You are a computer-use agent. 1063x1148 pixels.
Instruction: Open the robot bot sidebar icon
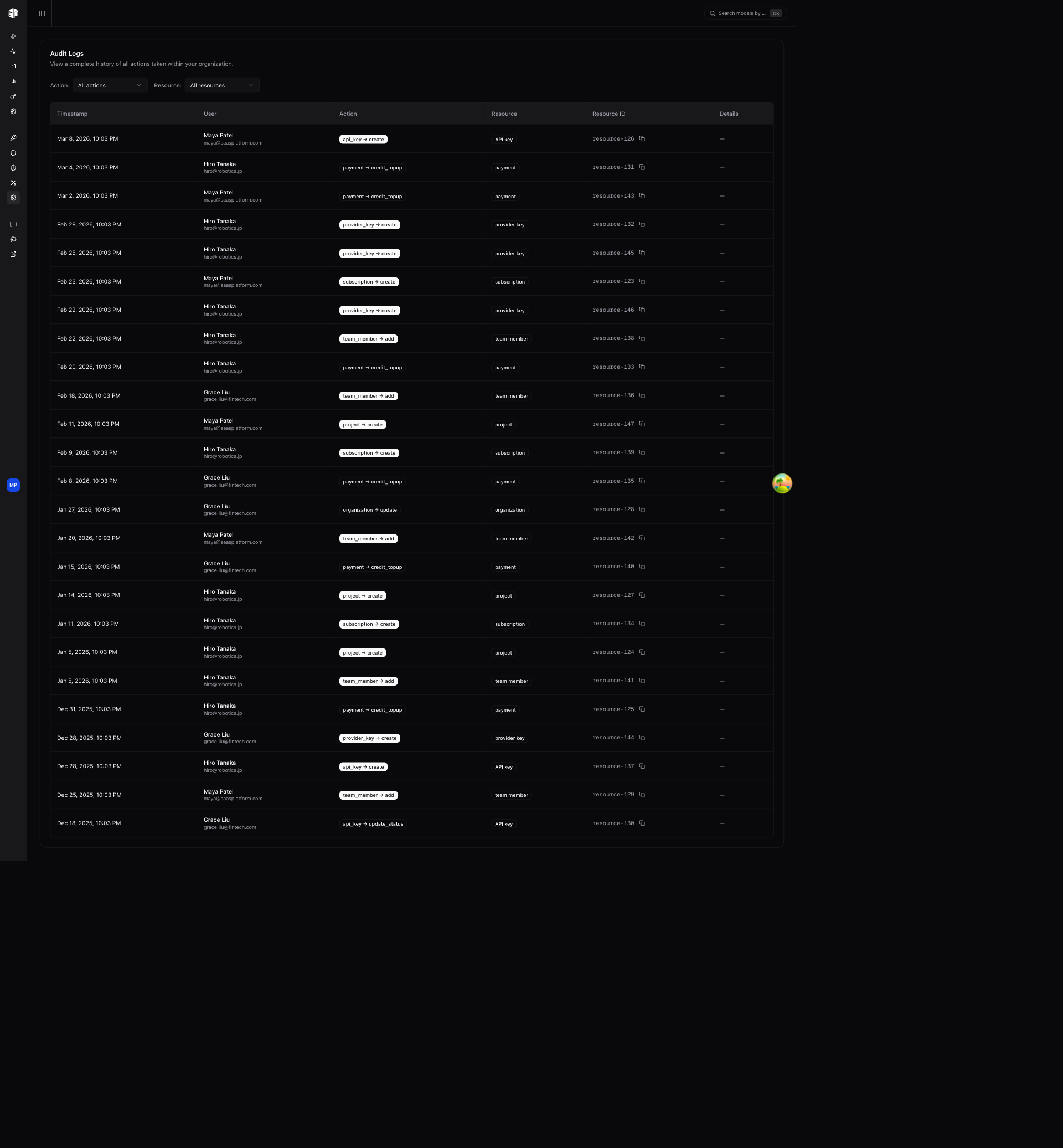[13, 239]
